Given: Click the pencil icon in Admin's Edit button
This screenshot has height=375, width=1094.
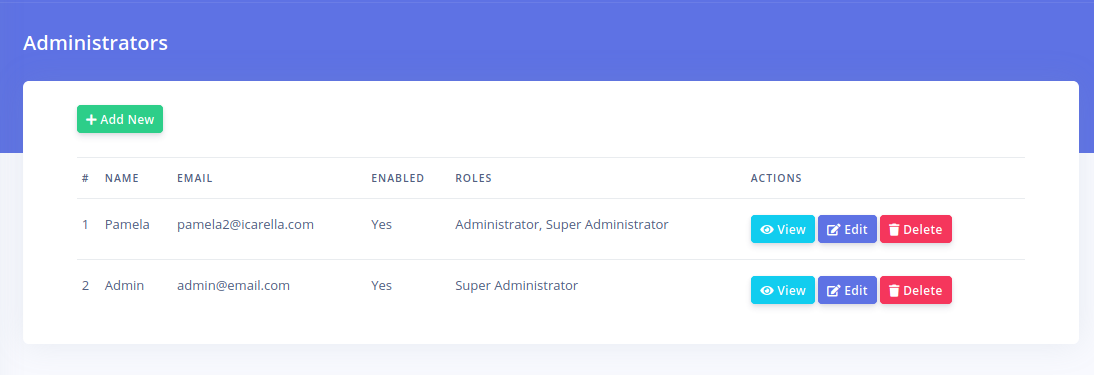Looking at the screenshot, I should coord(833,291).
